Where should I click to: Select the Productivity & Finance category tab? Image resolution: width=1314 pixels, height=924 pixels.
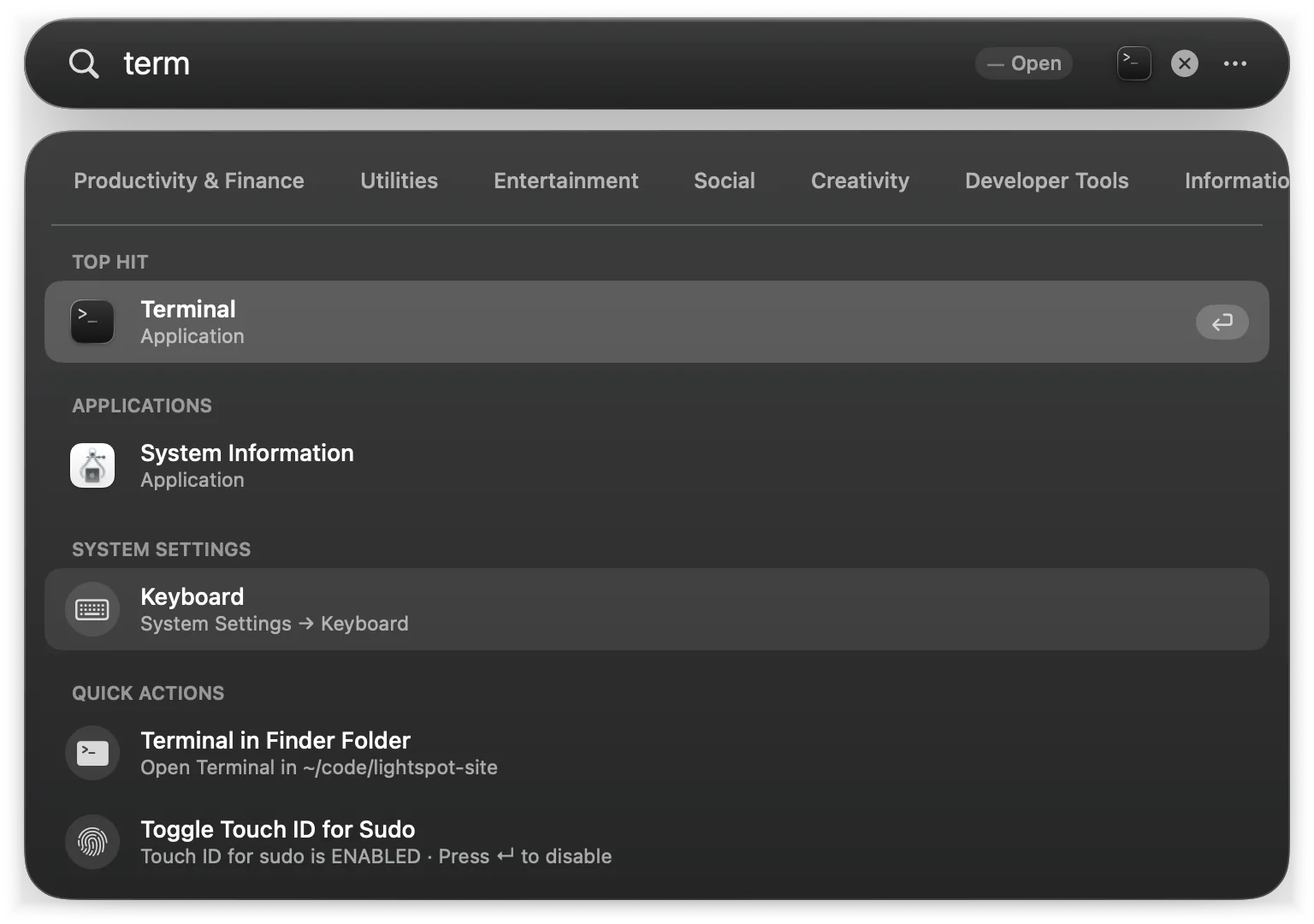point(189,181)
